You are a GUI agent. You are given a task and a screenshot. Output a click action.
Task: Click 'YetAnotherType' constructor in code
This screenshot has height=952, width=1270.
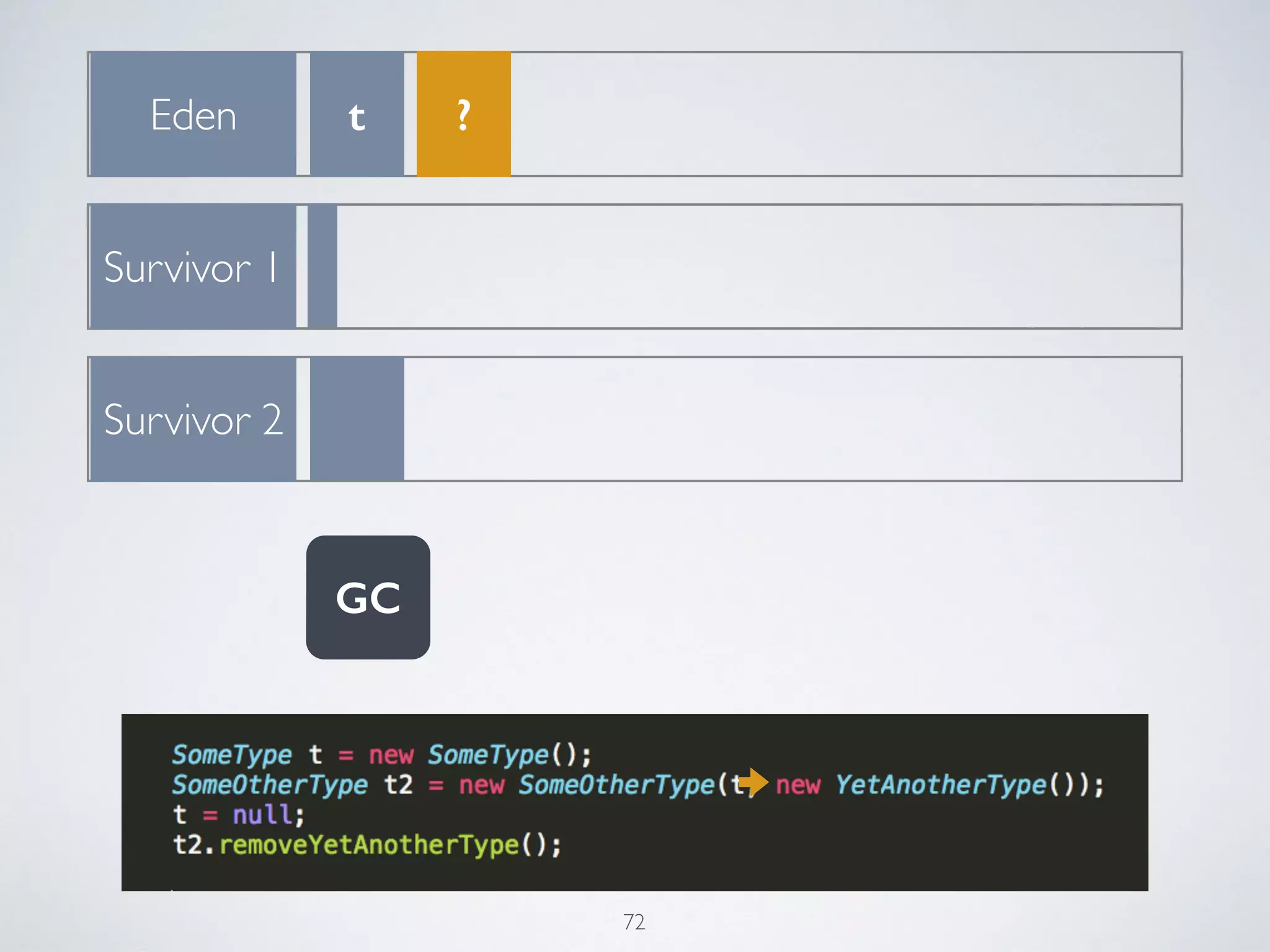pos(941,785)
